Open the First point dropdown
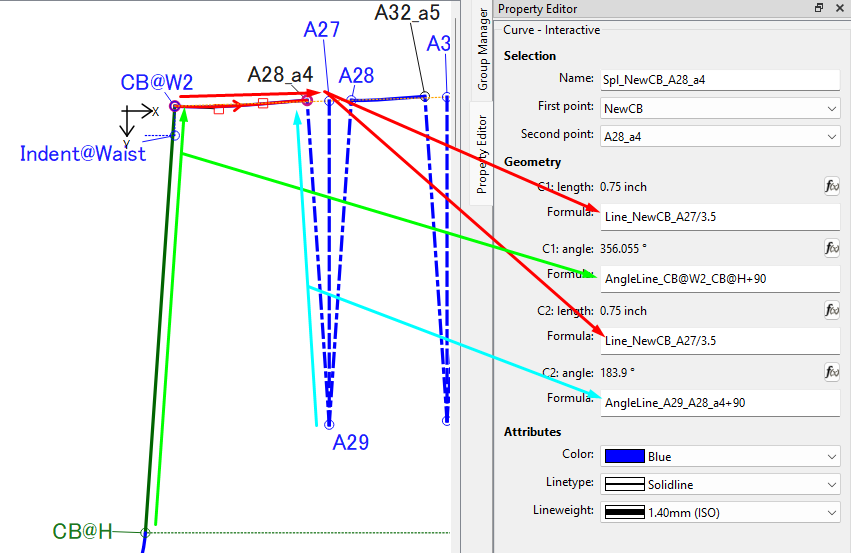Image resolution: width=851 pixels, height=553 pixels. pyautogui.click(x=720, y=109)
